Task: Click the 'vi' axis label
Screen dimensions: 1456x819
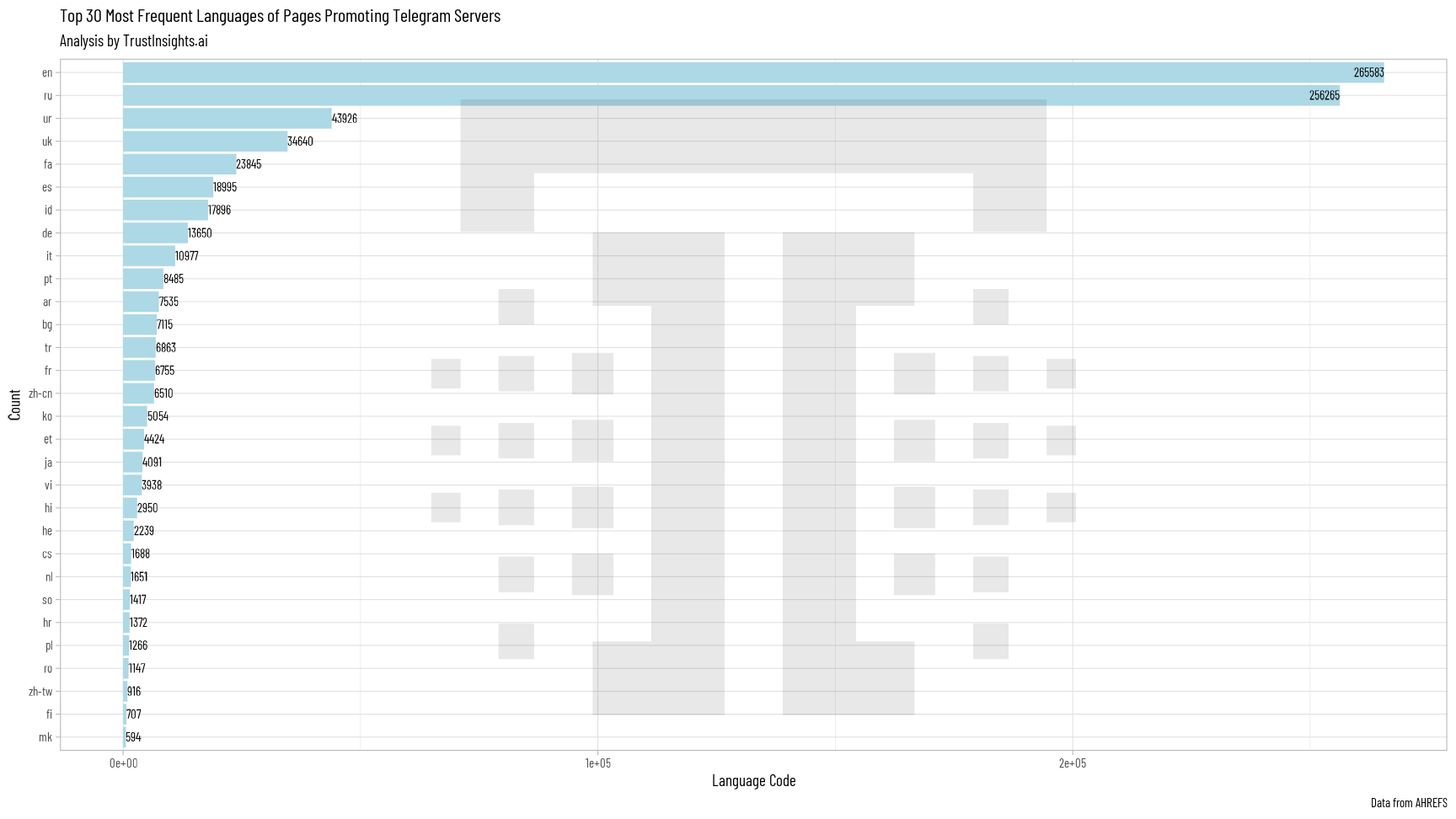Action: pos(49,484)
